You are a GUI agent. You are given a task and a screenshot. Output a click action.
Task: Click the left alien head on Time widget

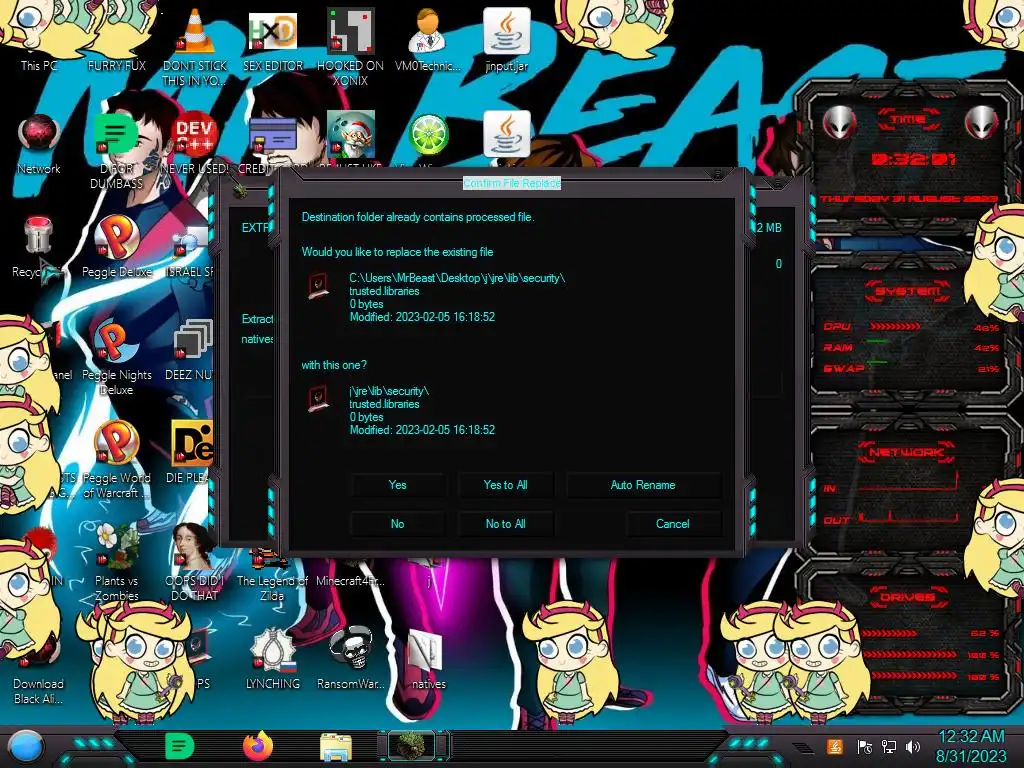point(840,122)
